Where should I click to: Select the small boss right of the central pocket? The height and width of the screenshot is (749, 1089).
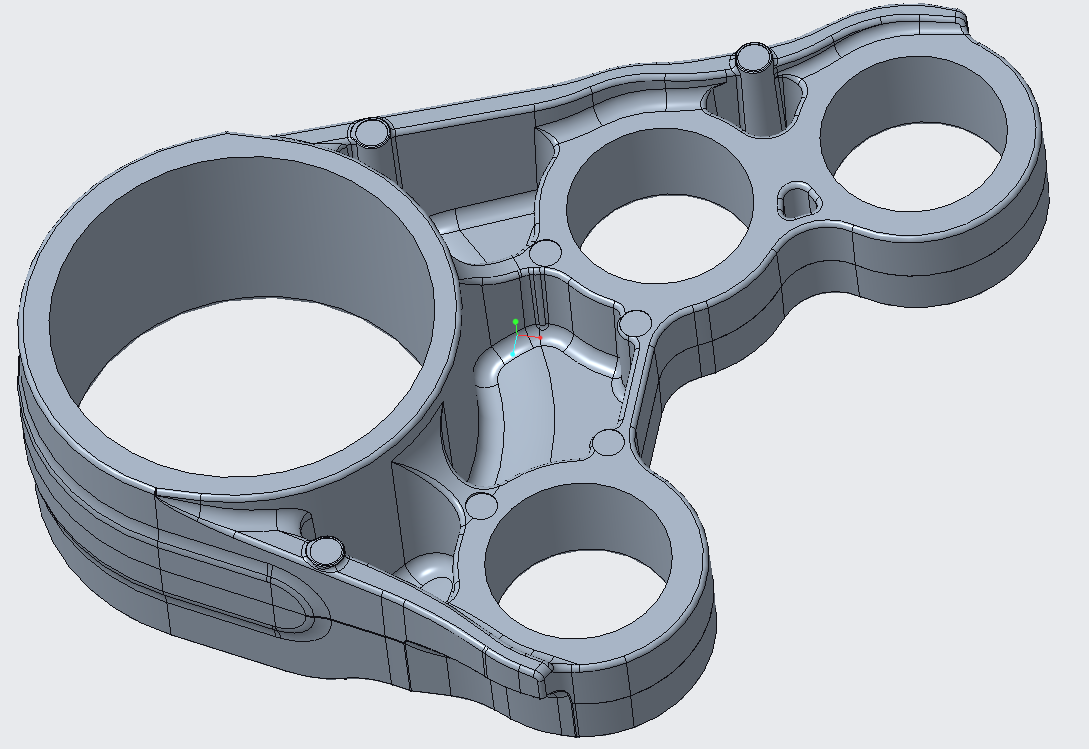(x=635, y=323)
